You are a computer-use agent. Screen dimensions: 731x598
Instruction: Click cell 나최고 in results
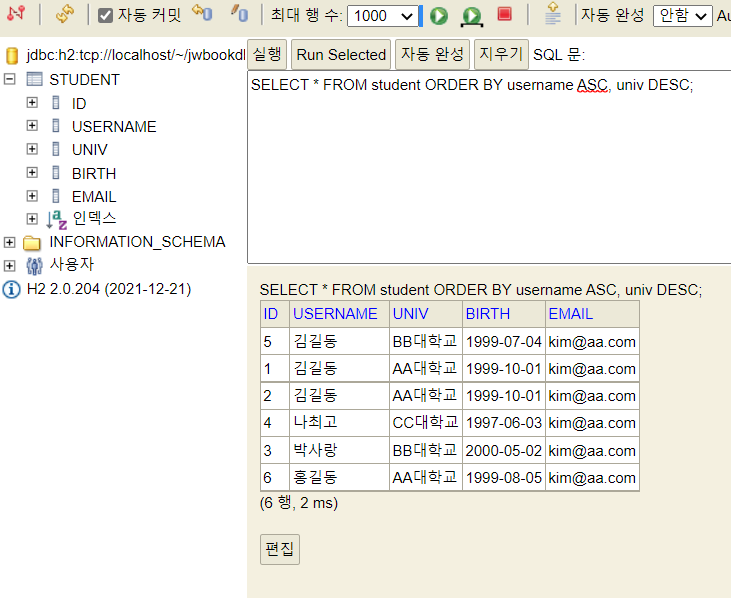[339, 423]
